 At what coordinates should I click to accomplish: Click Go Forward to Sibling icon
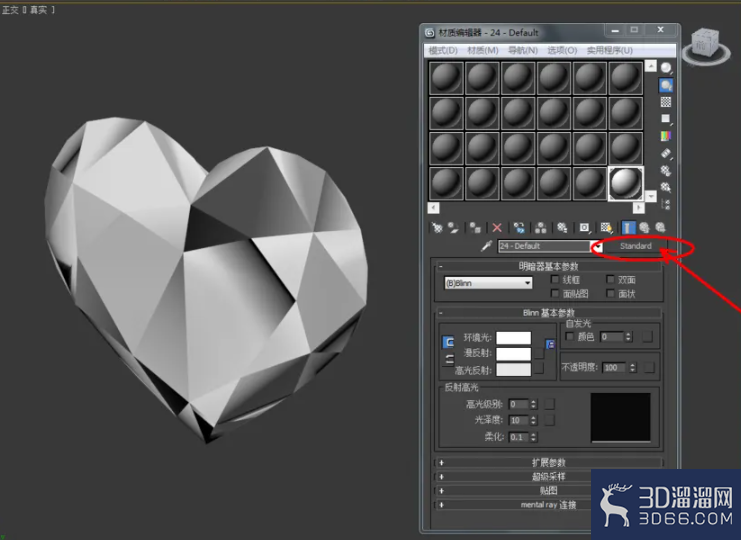click(660, 228)
